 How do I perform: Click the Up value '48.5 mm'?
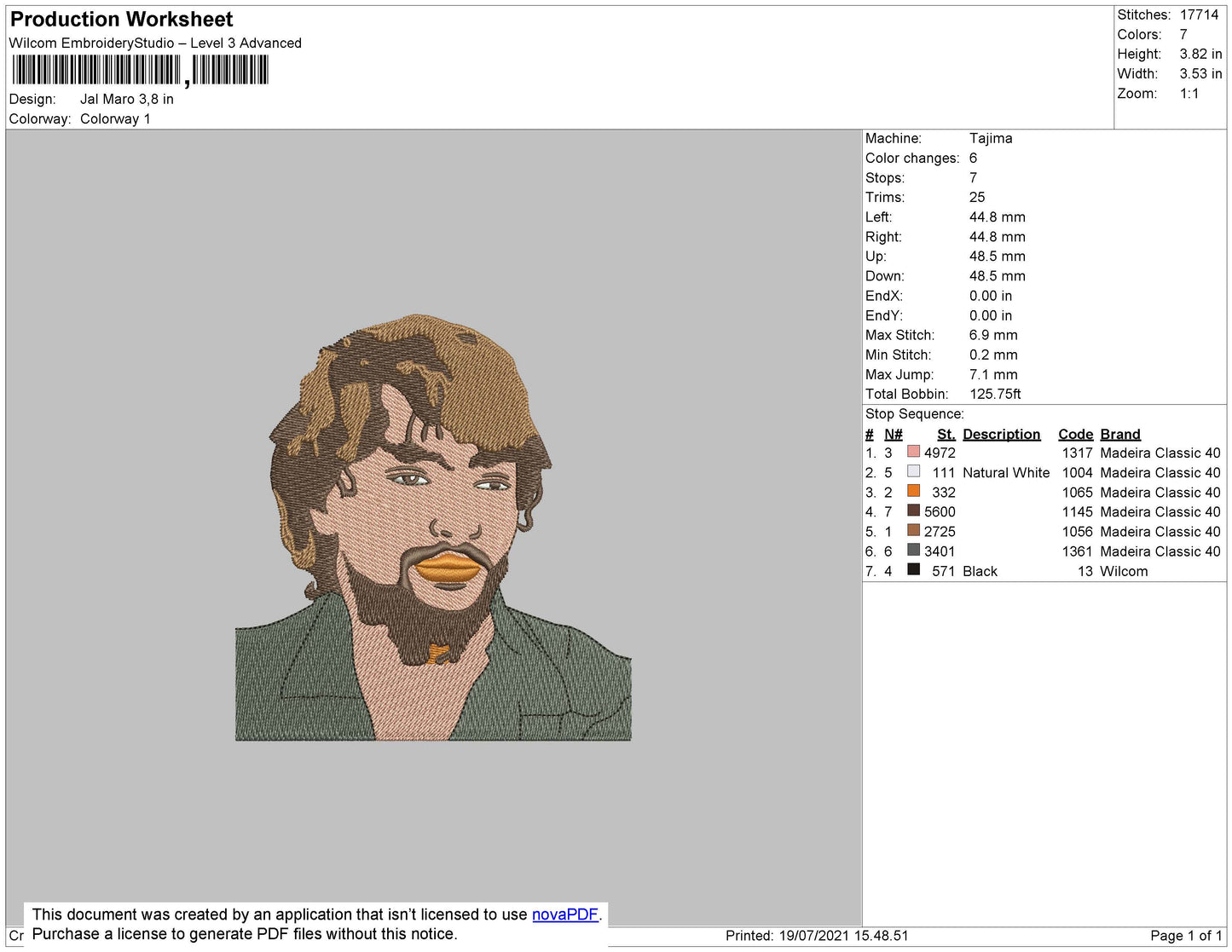(998, 256)
